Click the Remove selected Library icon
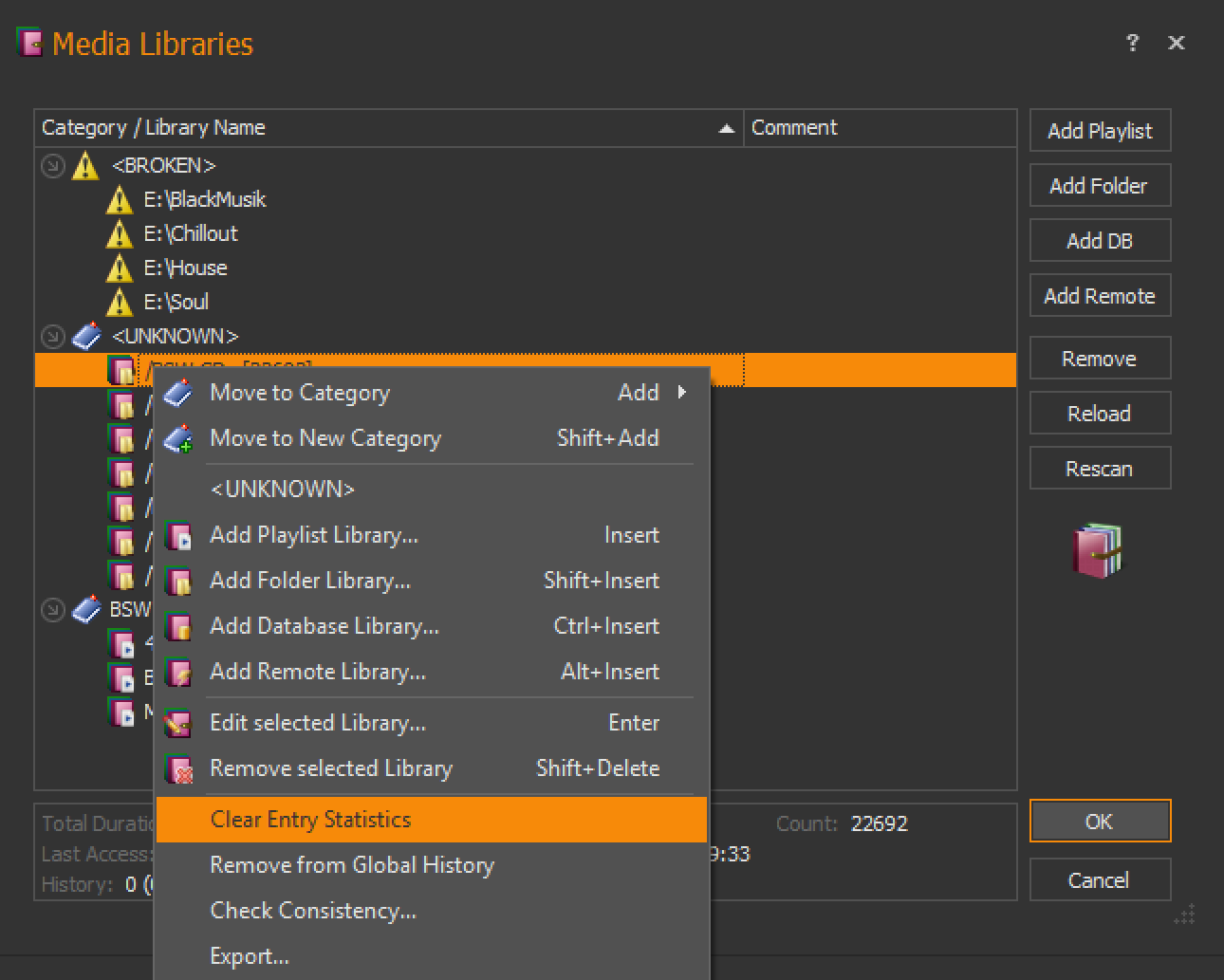Image resolution: width=1224 pixels, height=980 pixels. pos(178,769)
